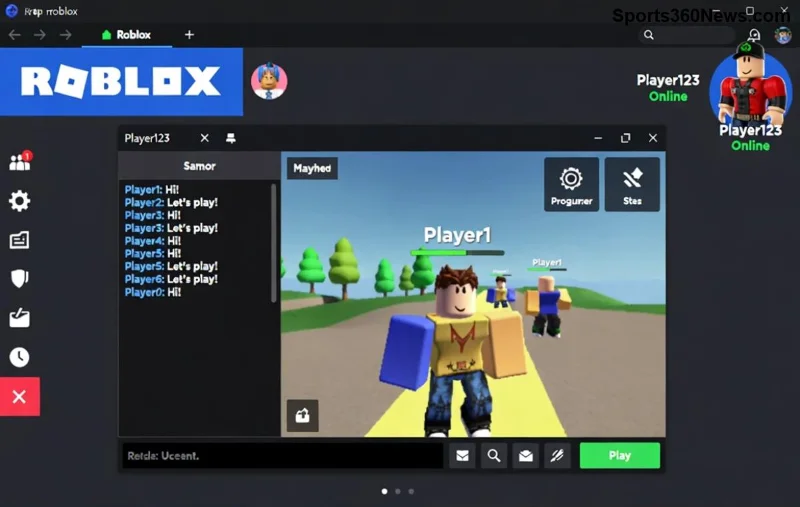Open the shield icon in the left sidebar
The height and width of the screenshot is (507, 800).
click(19, 278)
